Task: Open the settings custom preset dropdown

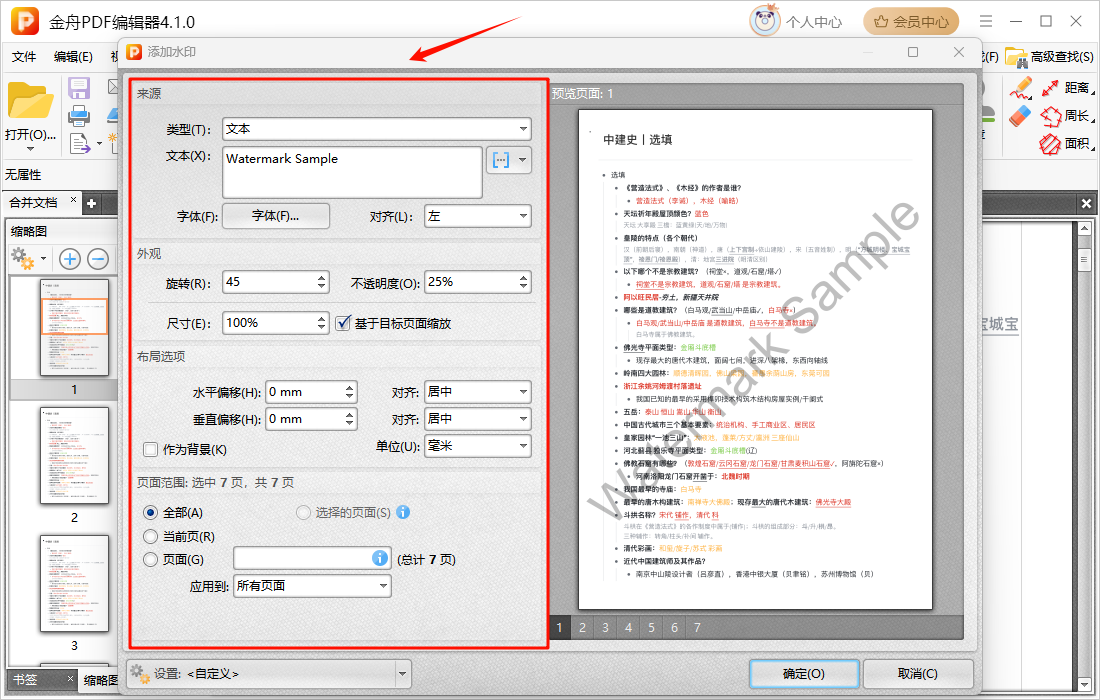Action: [403, 674]
